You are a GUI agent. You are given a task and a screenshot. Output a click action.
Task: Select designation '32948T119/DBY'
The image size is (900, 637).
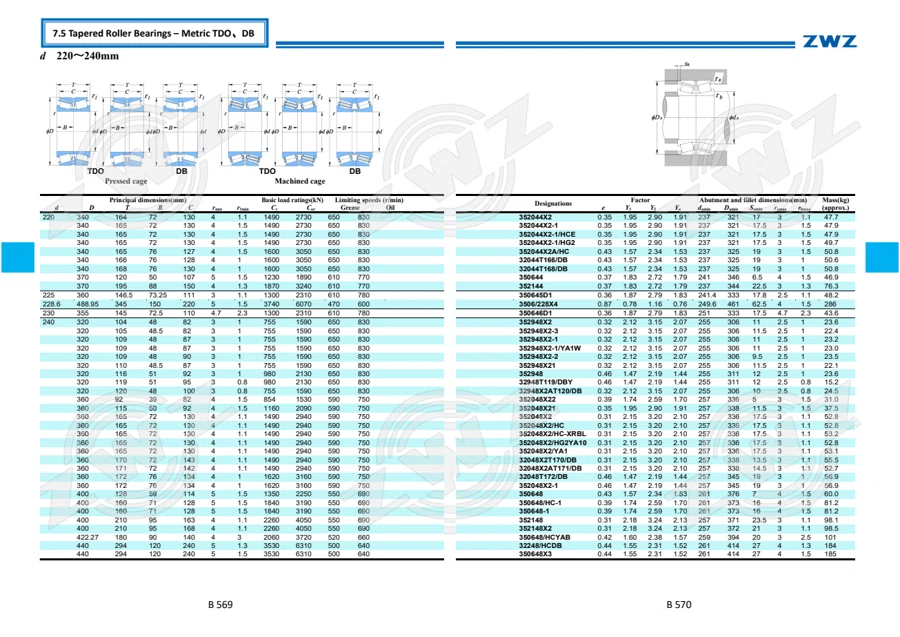pyautogui.click(x=545, y=382)
